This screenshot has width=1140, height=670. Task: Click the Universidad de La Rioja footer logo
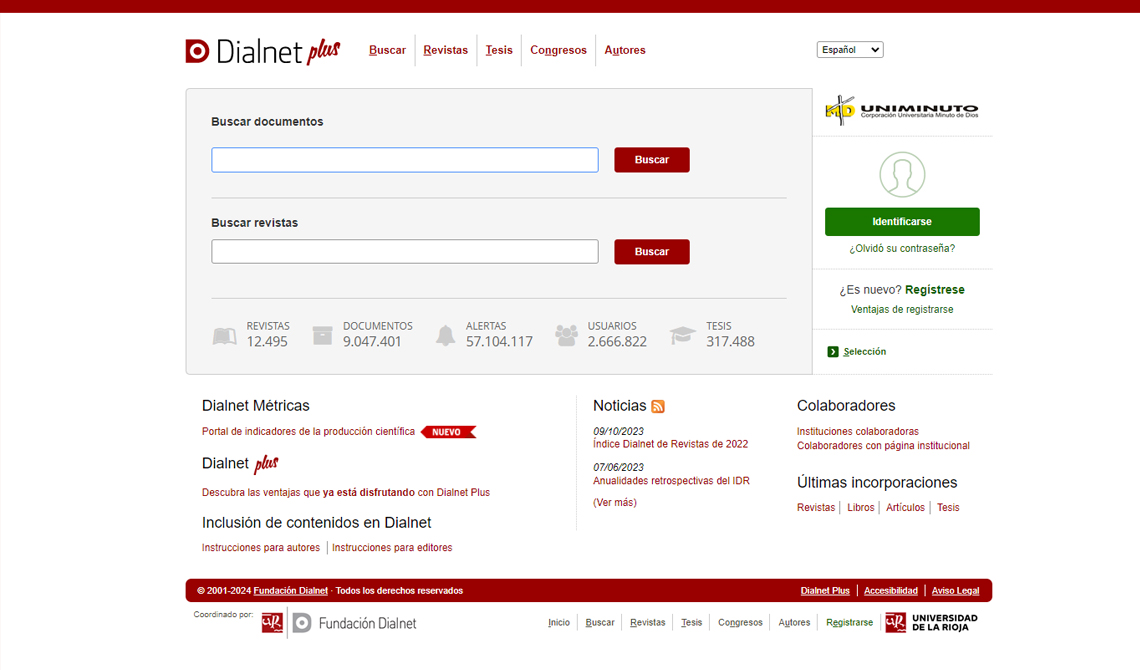pos(931,623)
